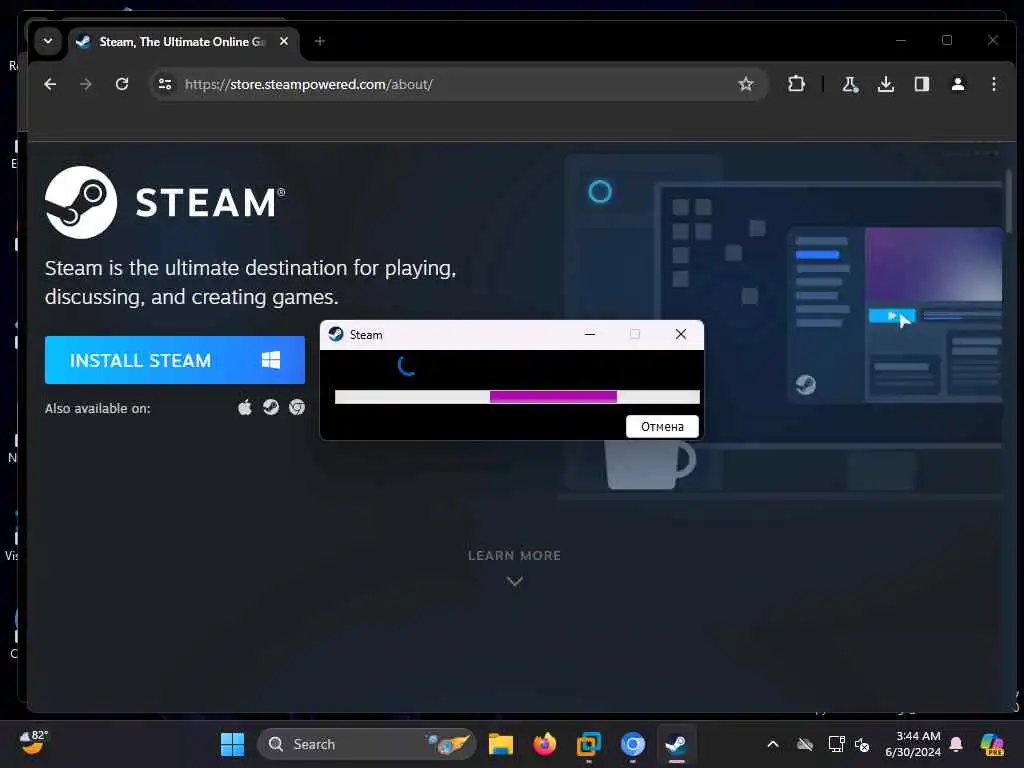
Task: Click the muted volume tray icon
Action: click(862, 744)
